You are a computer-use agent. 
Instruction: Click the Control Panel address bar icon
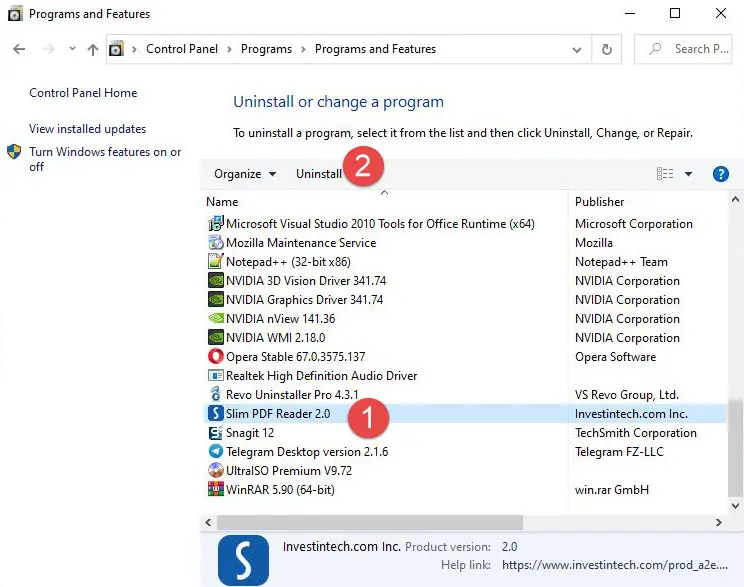(x=116, y=49)
